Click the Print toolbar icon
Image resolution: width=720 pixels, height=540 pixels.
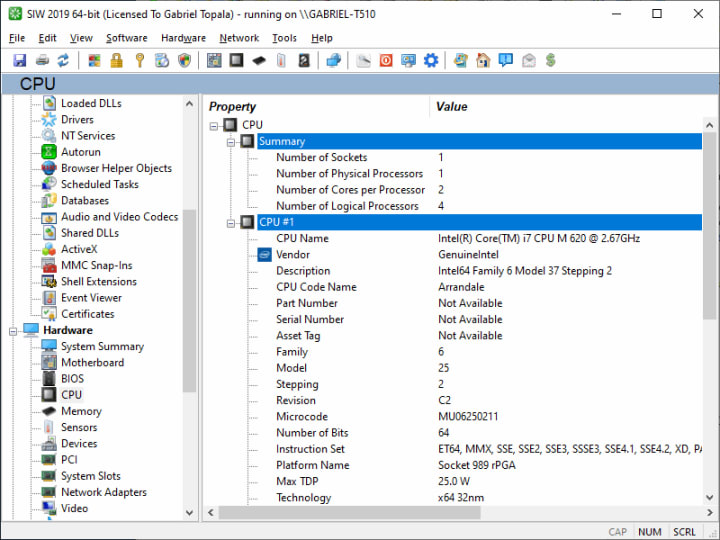42,60
